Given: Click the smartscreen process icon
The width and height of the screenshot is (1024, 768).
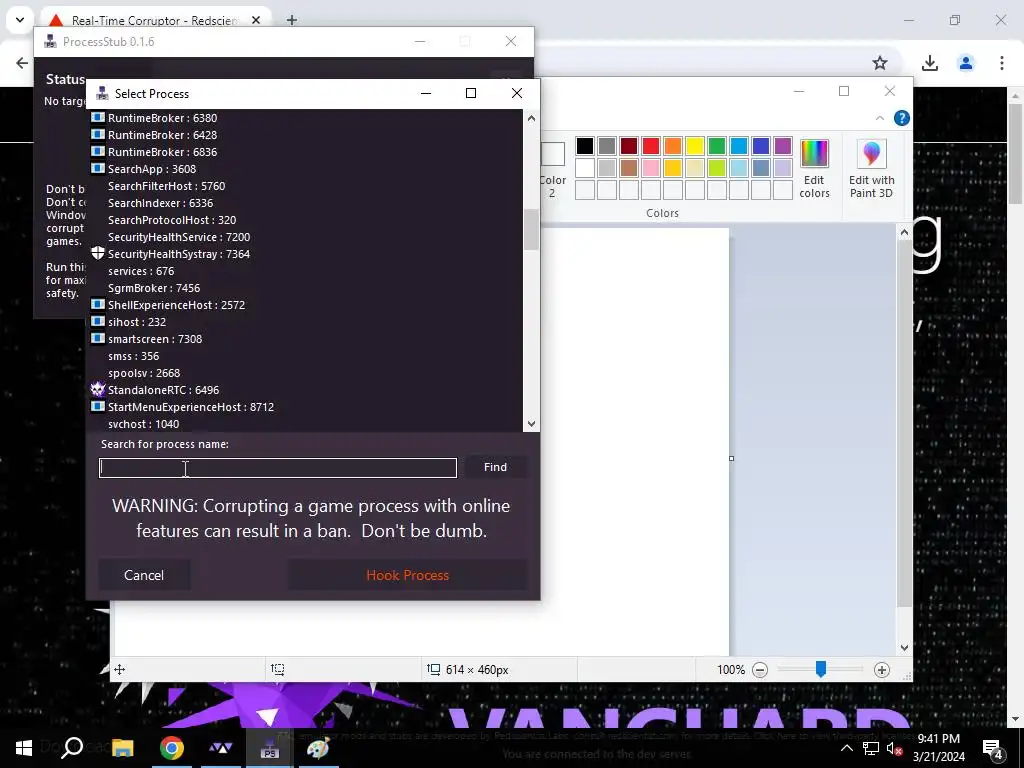Looking at the screenshot, I should pos(98,338).
